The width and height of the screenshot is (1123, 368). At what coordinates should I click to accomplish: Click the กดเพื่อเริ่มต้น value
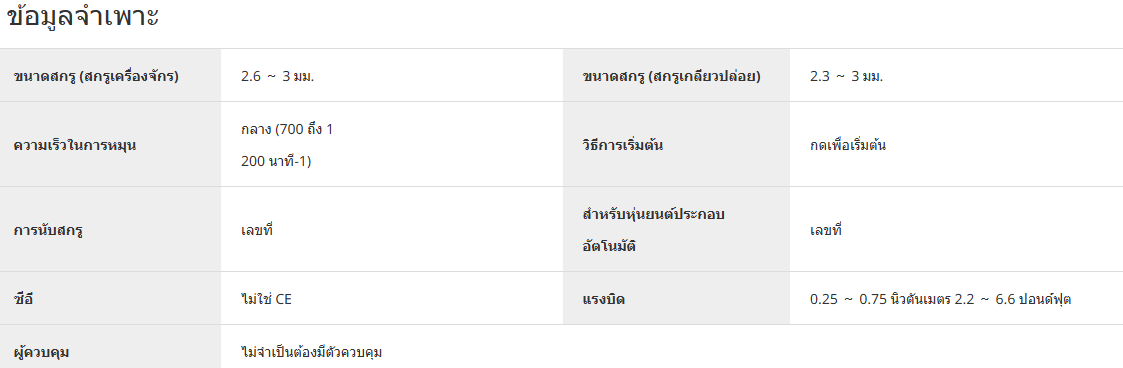coord(848,145)
